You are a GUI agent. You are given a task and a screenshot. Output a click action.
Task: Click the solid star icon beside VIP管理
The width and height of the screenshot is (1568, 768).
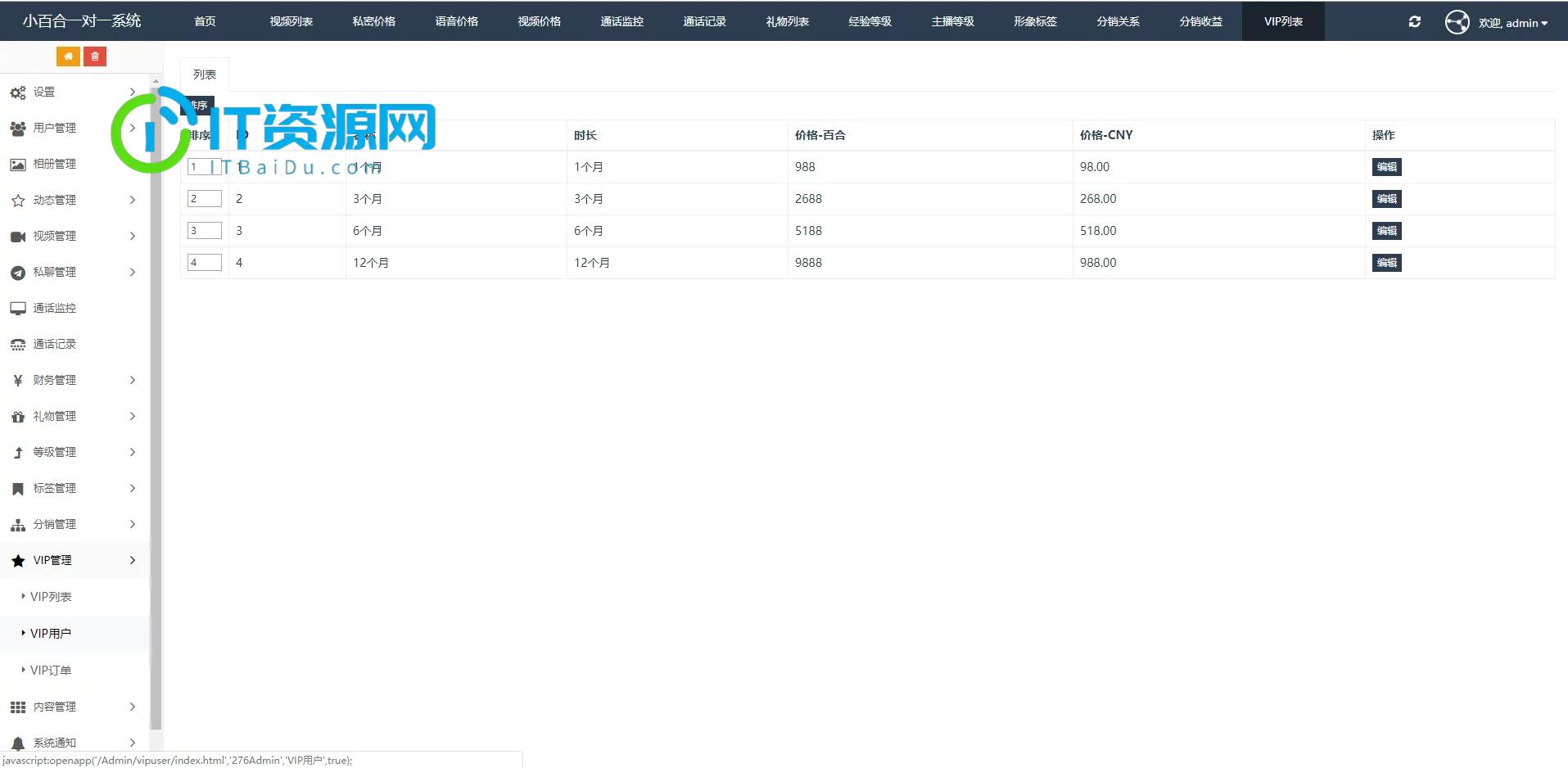(18, 561)
